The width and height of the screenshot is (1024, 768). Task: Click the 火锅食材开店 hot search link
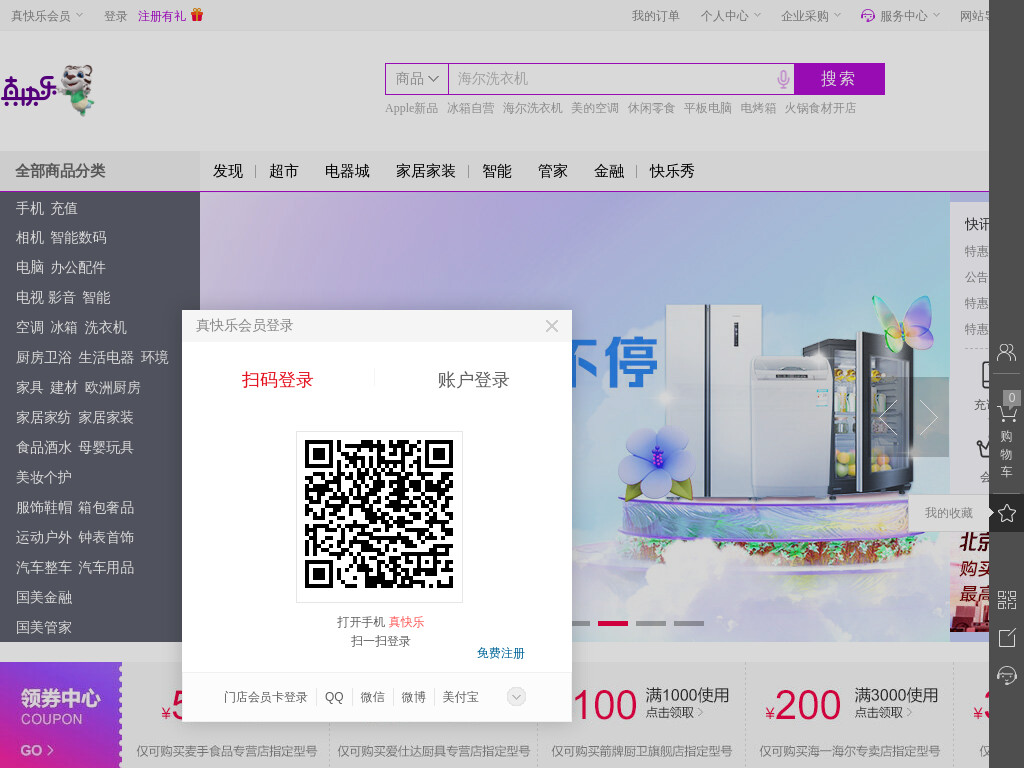(820, 108)
